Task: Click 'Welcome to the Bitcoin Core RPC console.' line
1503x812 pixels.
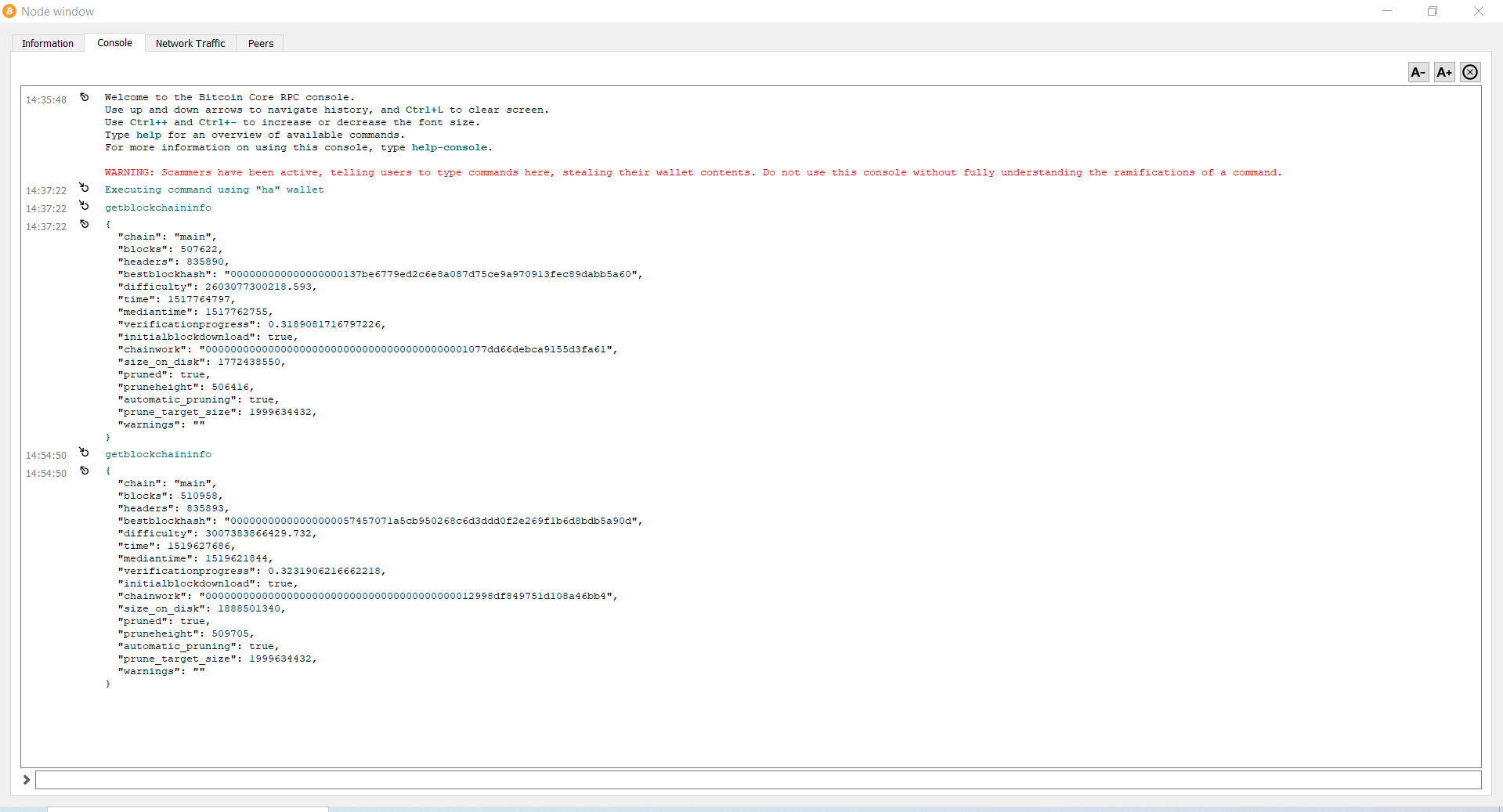Action: (229, 97)
